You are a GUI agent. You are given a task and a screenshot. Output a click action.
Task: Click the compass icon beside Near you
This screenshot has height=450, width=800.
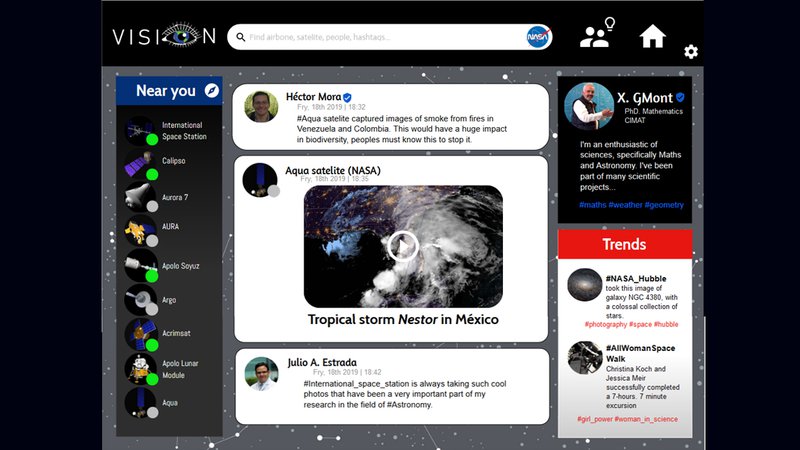point(211,91)
